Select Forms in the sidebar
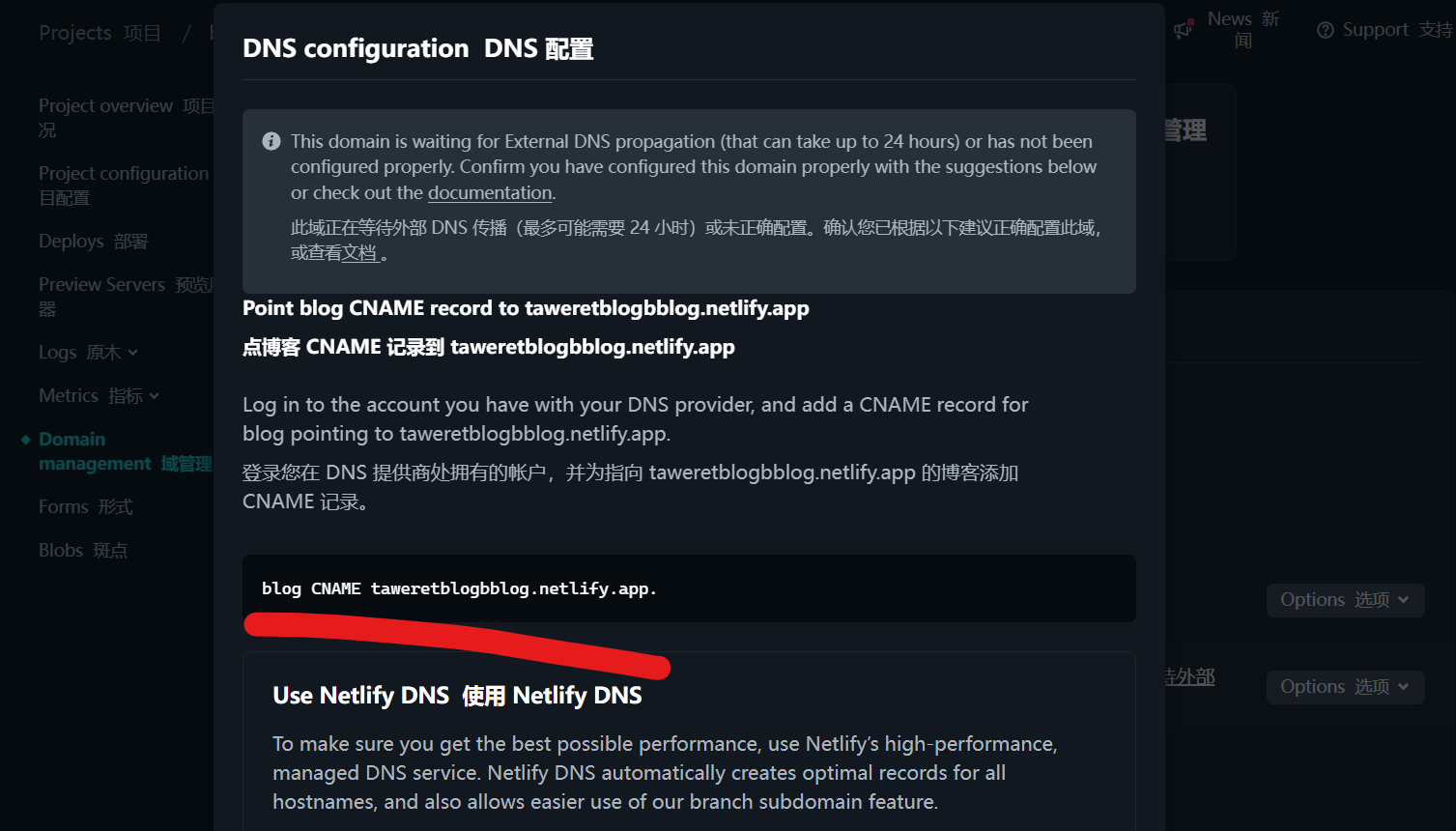The image size is (1456, 831). (x=85, y=506)
